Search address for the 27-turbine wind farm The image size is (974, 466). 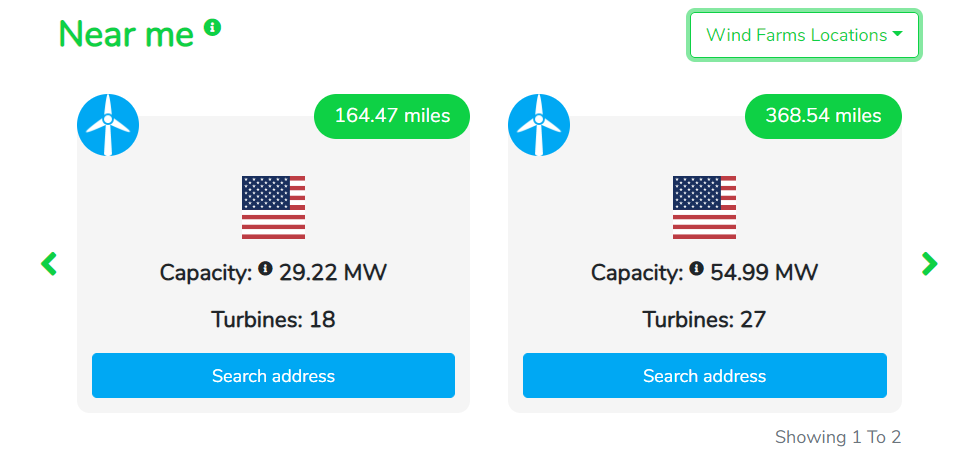[704, 375]
